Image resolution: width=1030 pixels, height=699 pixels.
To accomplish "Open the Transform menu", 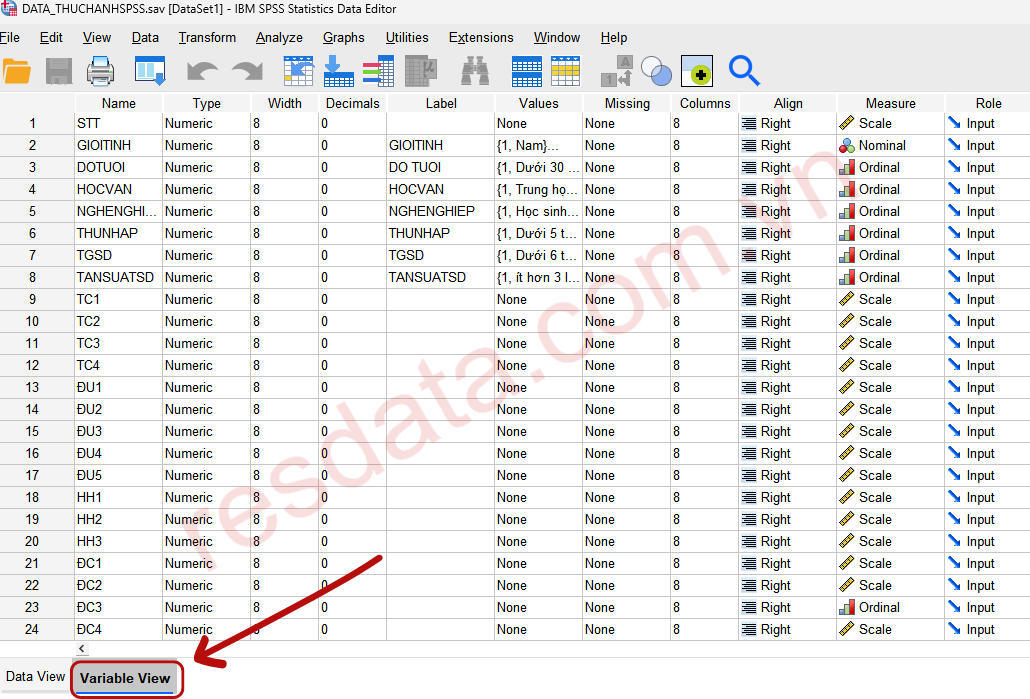I will tap(207, 37).
